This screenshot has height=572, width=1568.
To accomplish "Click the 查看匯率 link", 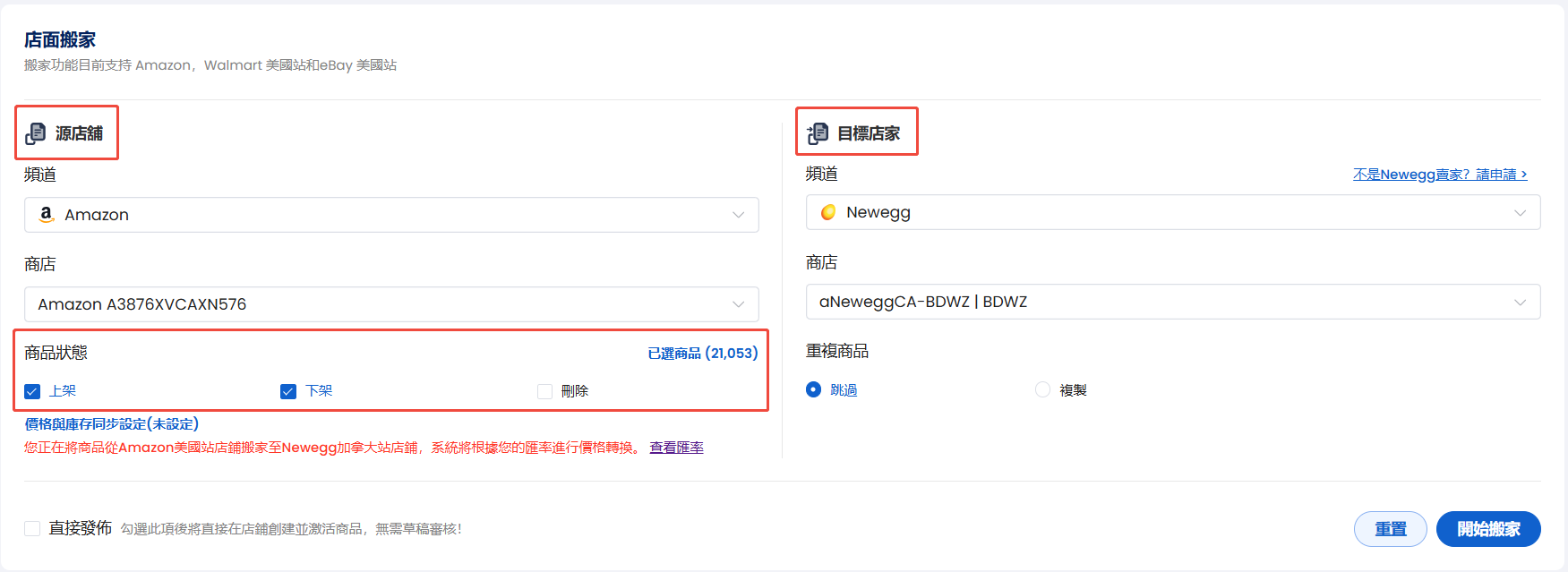I will [x=676, y=448].
